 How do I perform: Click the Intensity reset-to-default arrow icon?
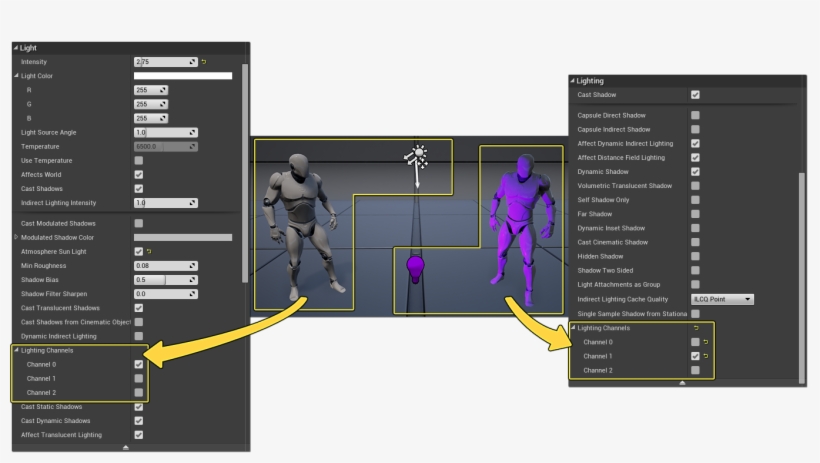tap(205, 62)
